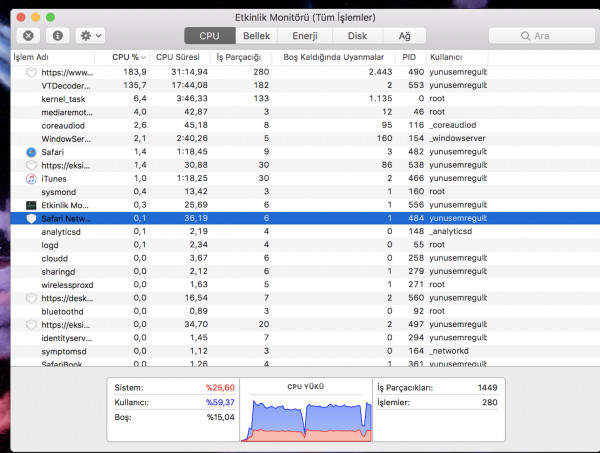This screenshot has height=453, width=600.
Task: Click the iTunes music note icon
Action: tap(31, 178)
